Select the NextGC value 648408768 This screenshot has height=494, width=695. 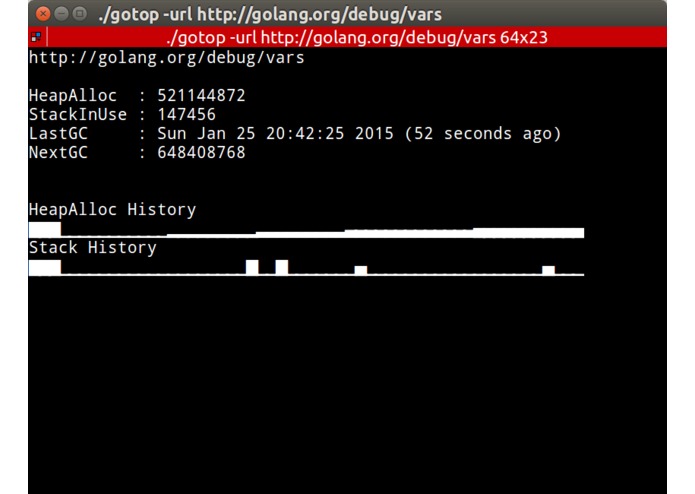coord(201,152)
